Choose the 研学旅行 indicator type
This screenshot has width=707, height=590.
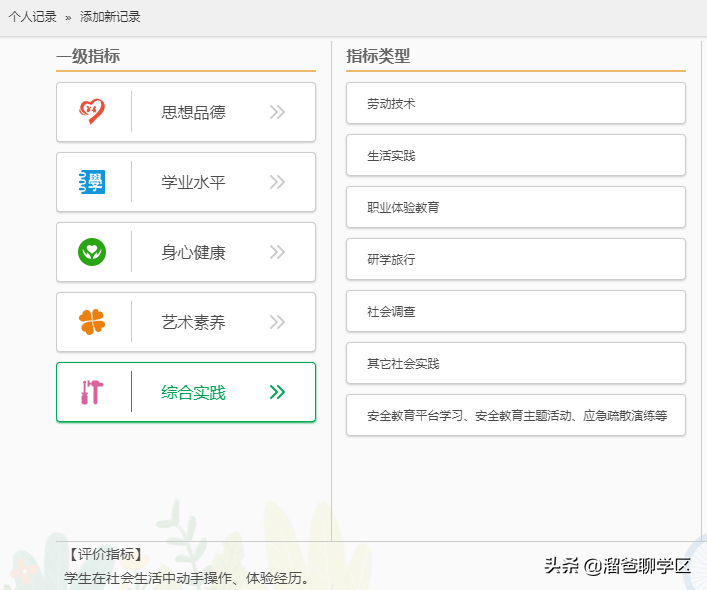[x=516, y=259]
